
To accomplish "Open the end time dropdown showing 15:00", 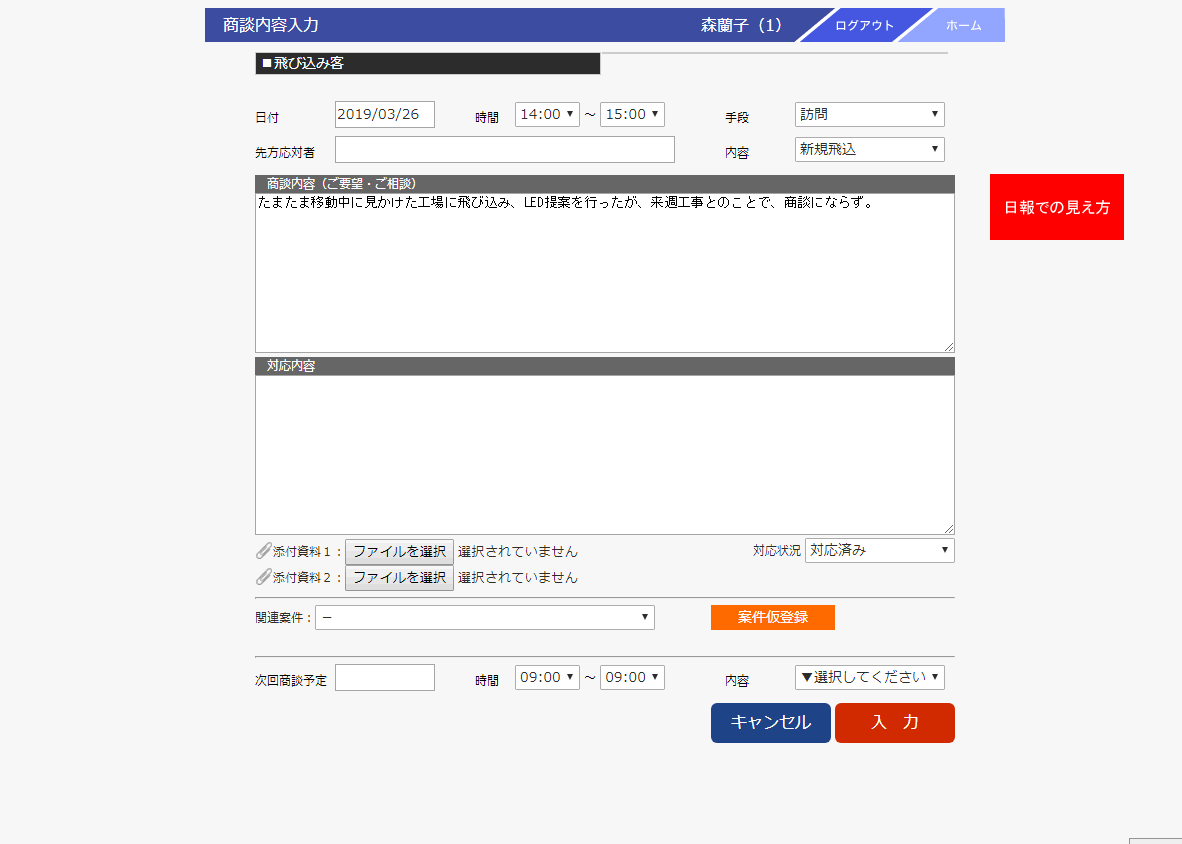I will (632, 115).
